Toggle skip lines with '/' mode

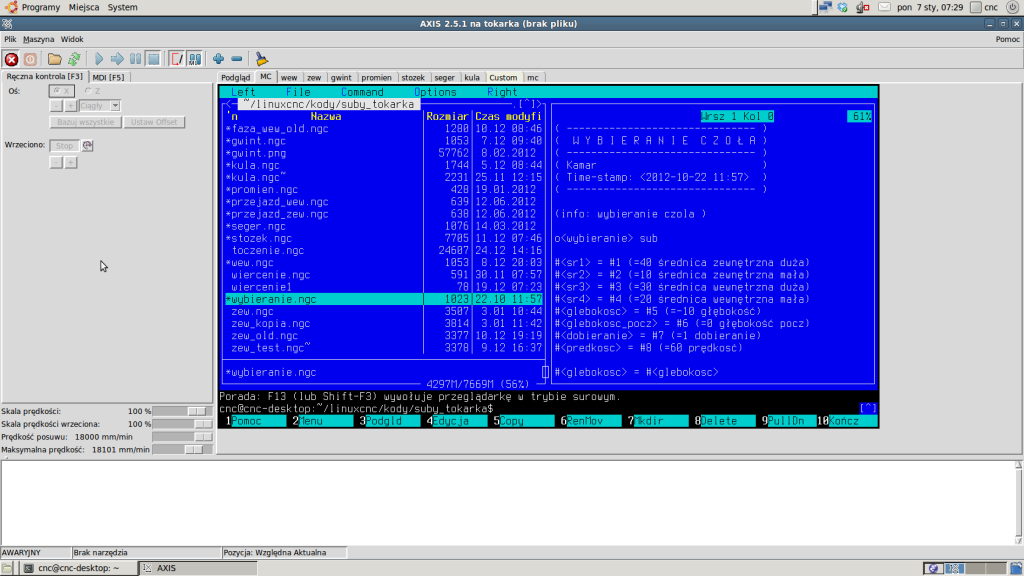tap(177, 58)
